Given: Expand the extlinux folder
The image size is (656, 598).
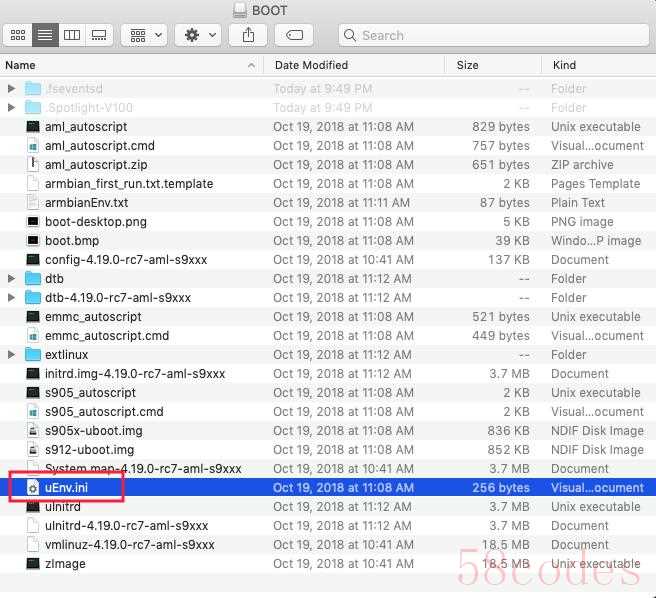Looking at the screenshot, I should coord(12,355).
